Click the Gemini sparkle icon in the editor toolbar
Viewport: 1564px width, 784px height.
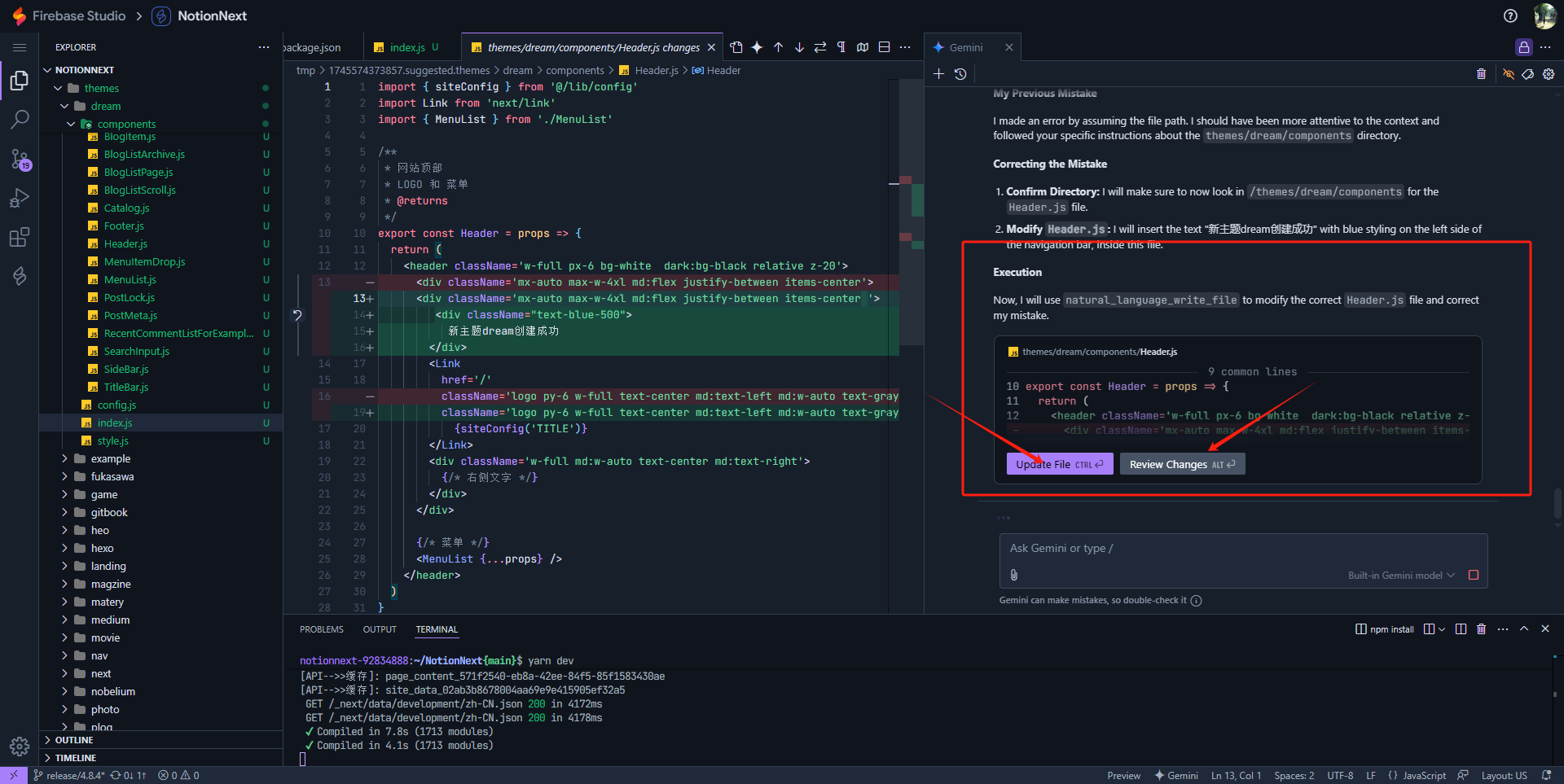click(x=757, y=47)
